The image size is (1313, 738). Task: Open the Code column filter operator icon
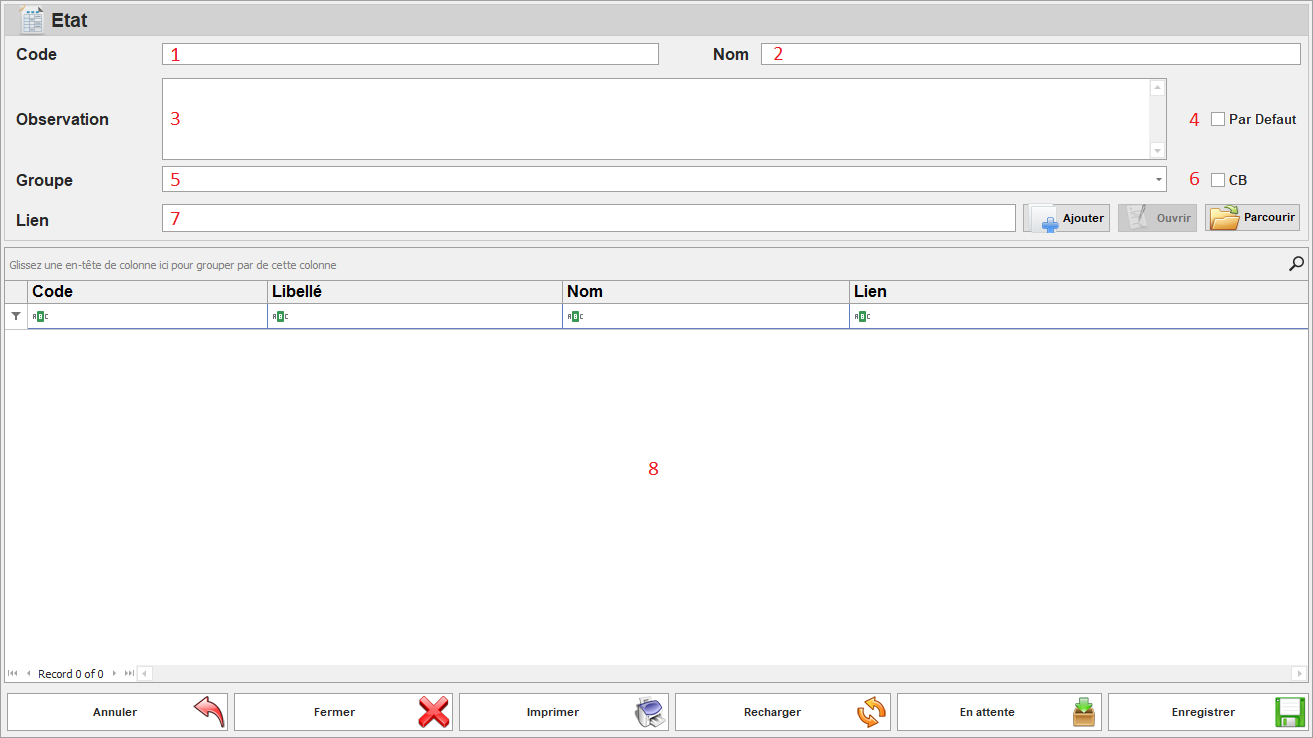click(x=40, y=317)
